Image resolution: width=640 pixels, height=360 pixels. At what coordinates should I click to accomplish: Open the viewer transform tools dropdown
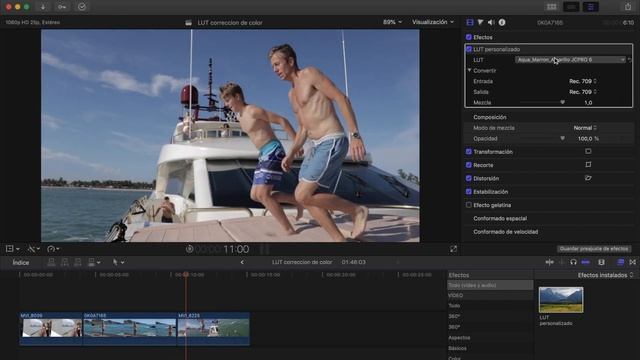pyautogui.click(x=12, y=249)
